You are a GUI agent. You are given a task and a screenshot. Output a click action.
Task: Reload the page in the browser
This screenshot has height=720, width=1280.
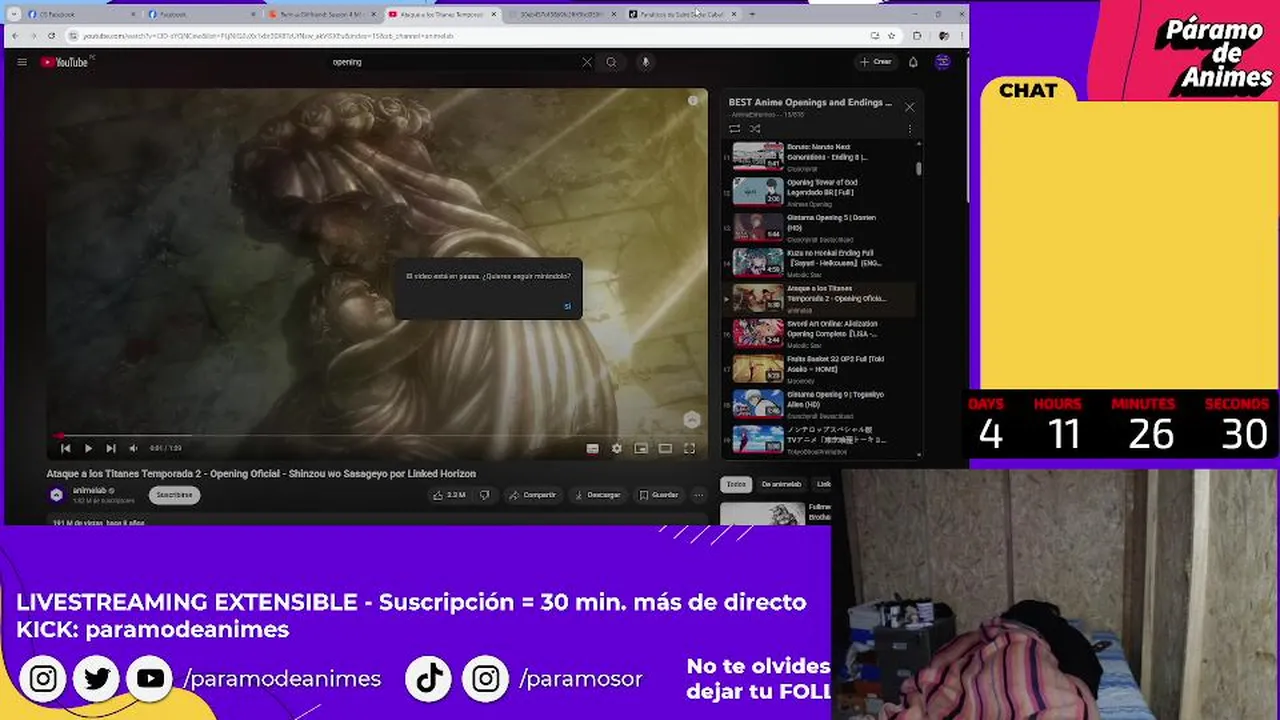coord(51,36)
